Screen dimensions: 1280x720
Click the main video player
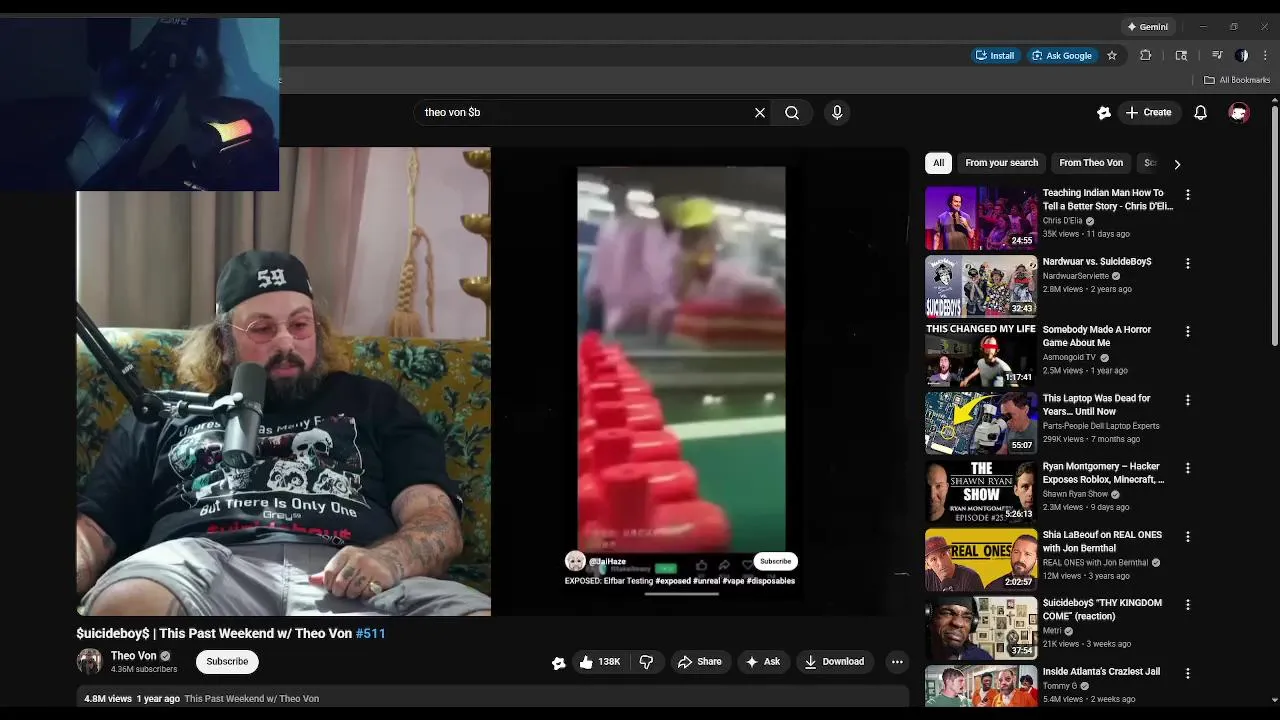point(493,382)
